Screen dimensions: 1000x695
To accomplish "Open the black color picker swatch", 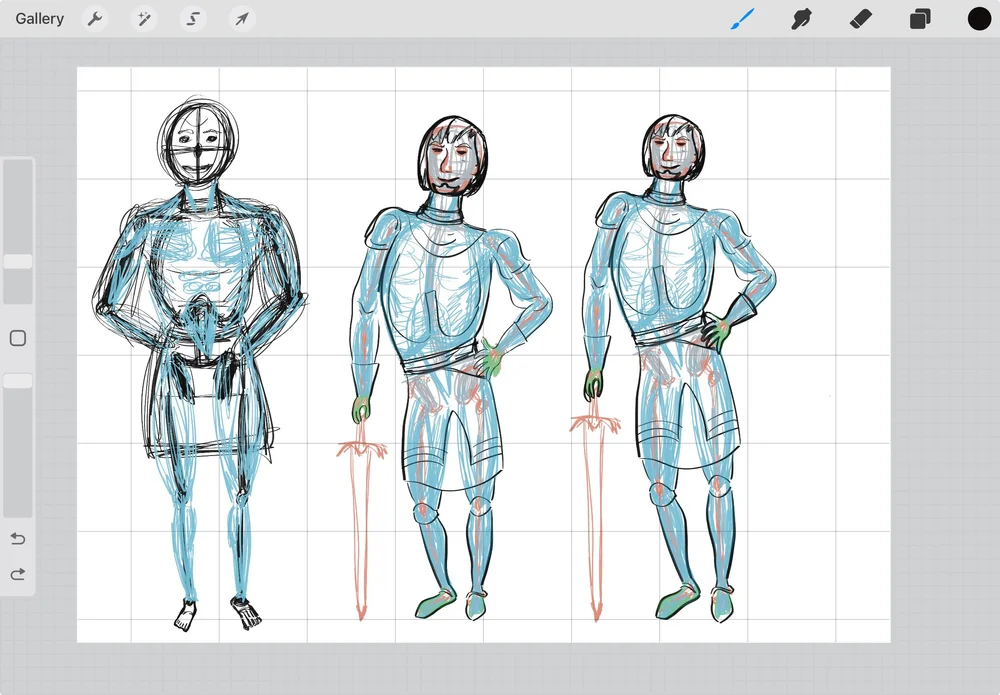I will pyautogui.click(x=979, y=18).
